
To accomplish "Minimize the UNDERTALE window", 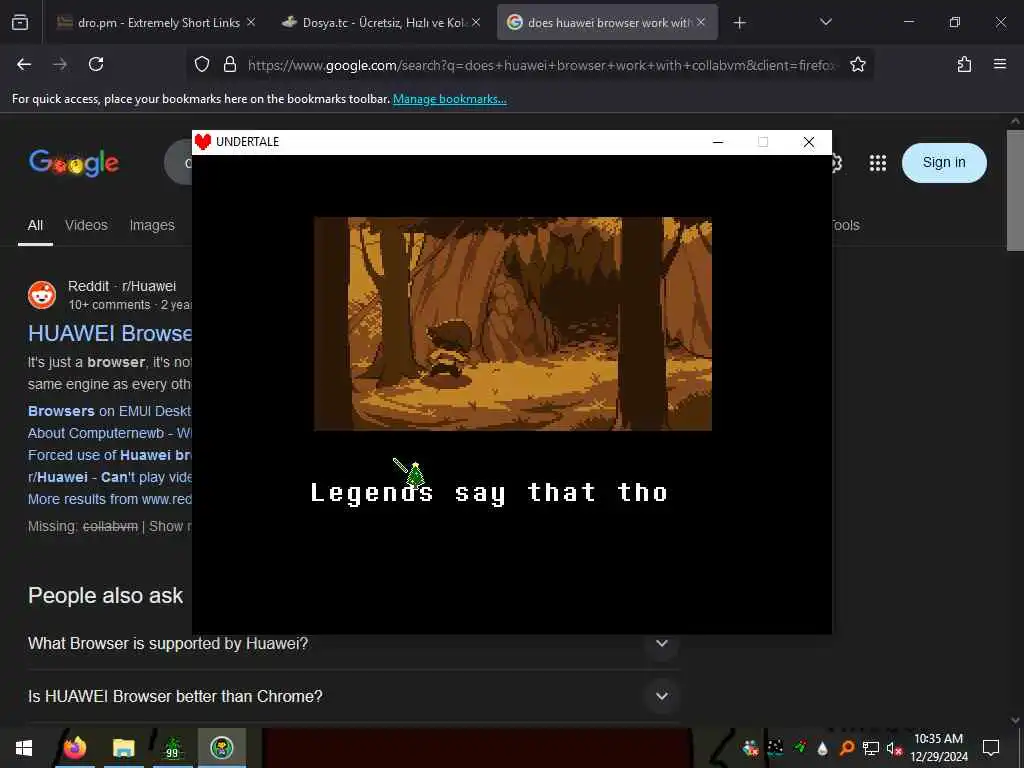I will coord(718,142).
